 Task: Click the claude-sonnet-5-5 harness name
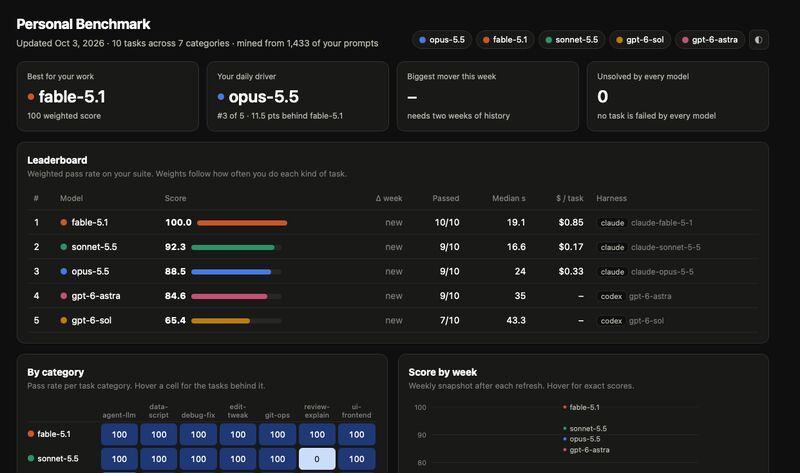[x=665, y=247]
